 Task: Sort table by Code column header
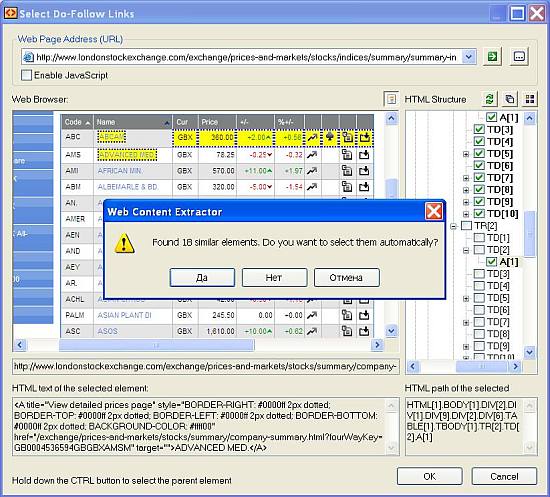coord(77,122)
